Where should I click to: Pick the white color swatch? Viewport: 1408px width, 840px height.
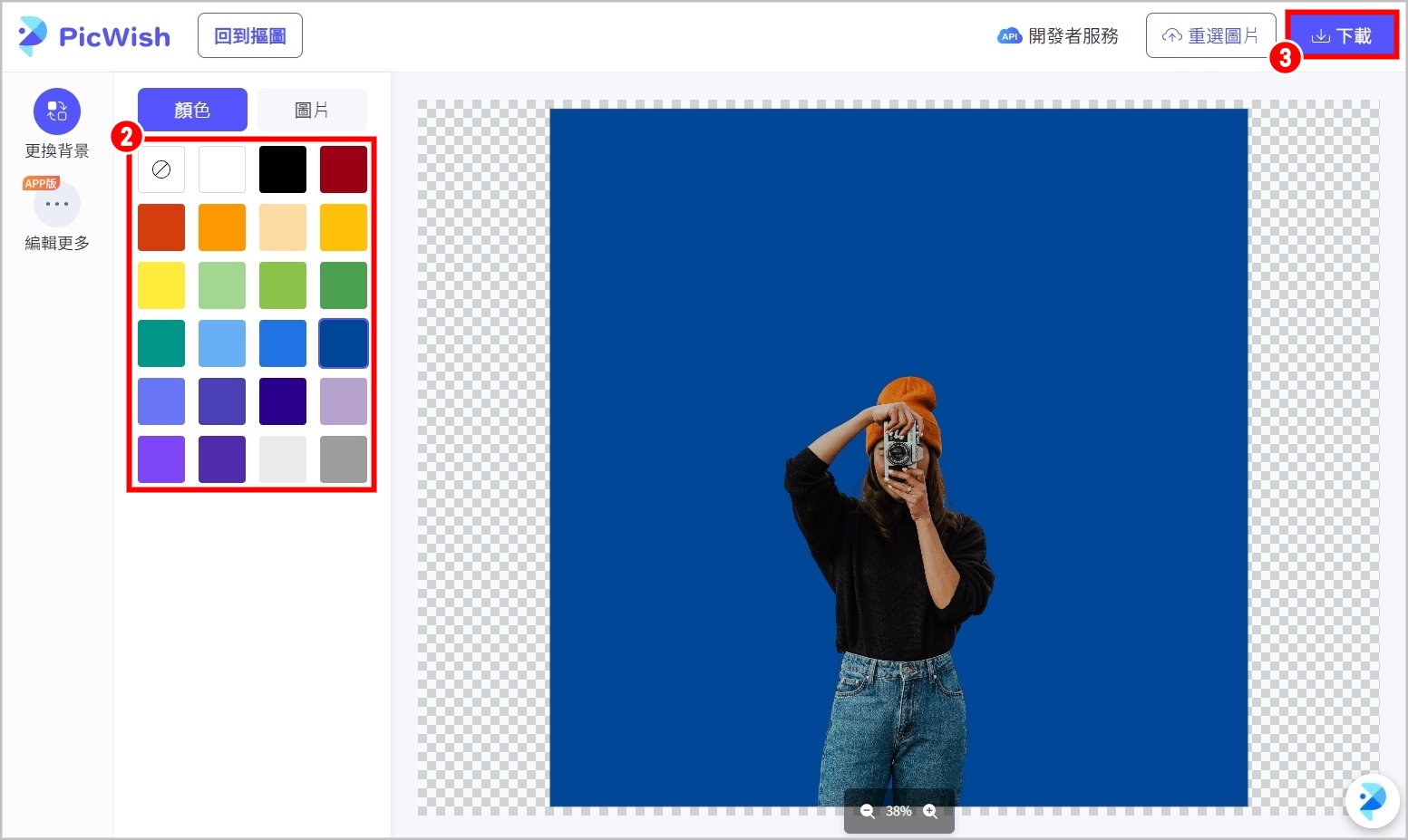coord(222,169)
